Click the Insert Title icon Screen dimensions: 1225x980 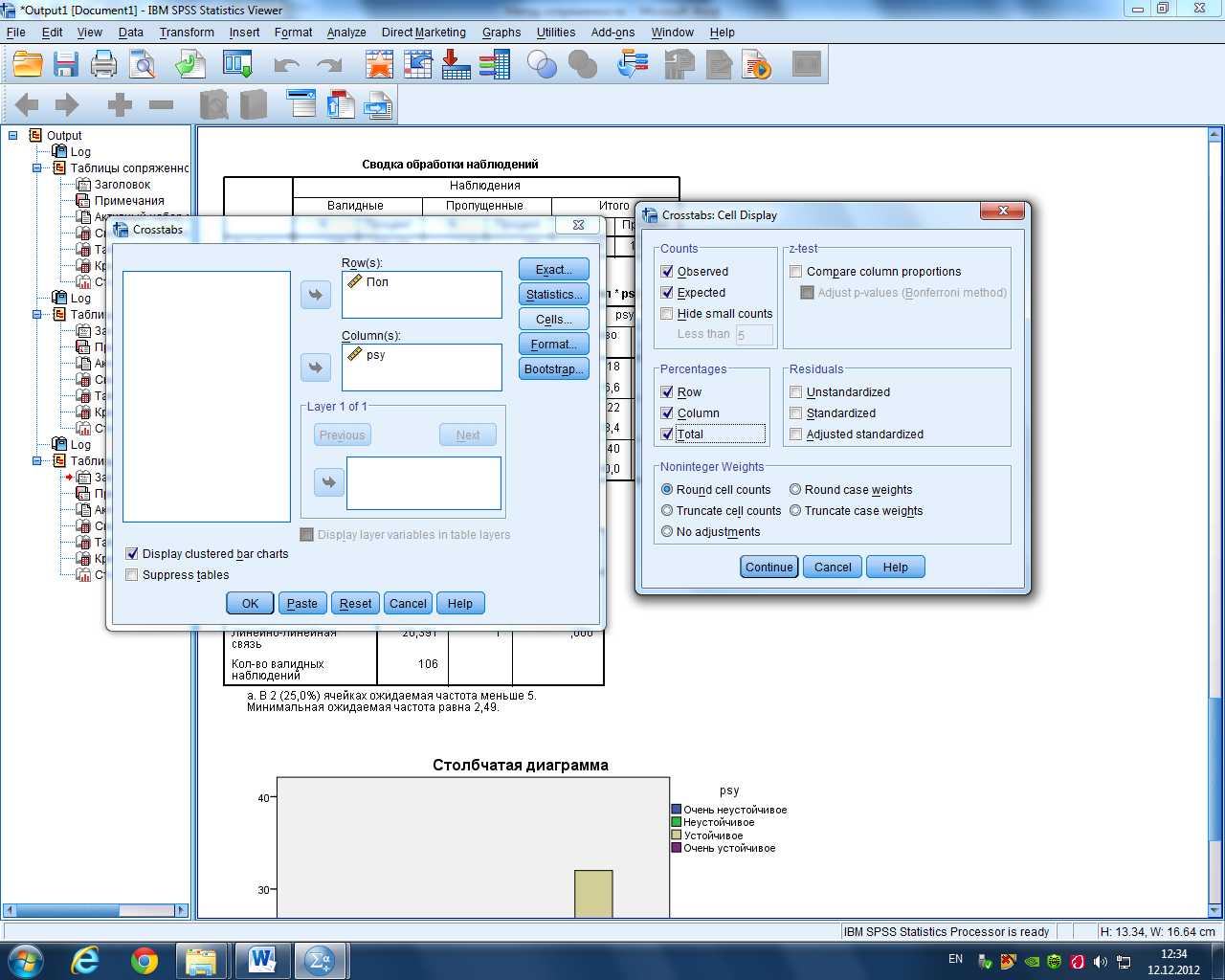341,104
